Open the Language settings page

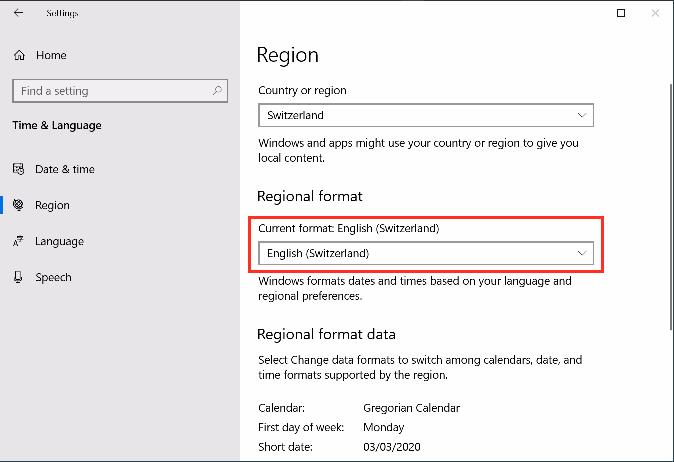[x=59, y=241]
